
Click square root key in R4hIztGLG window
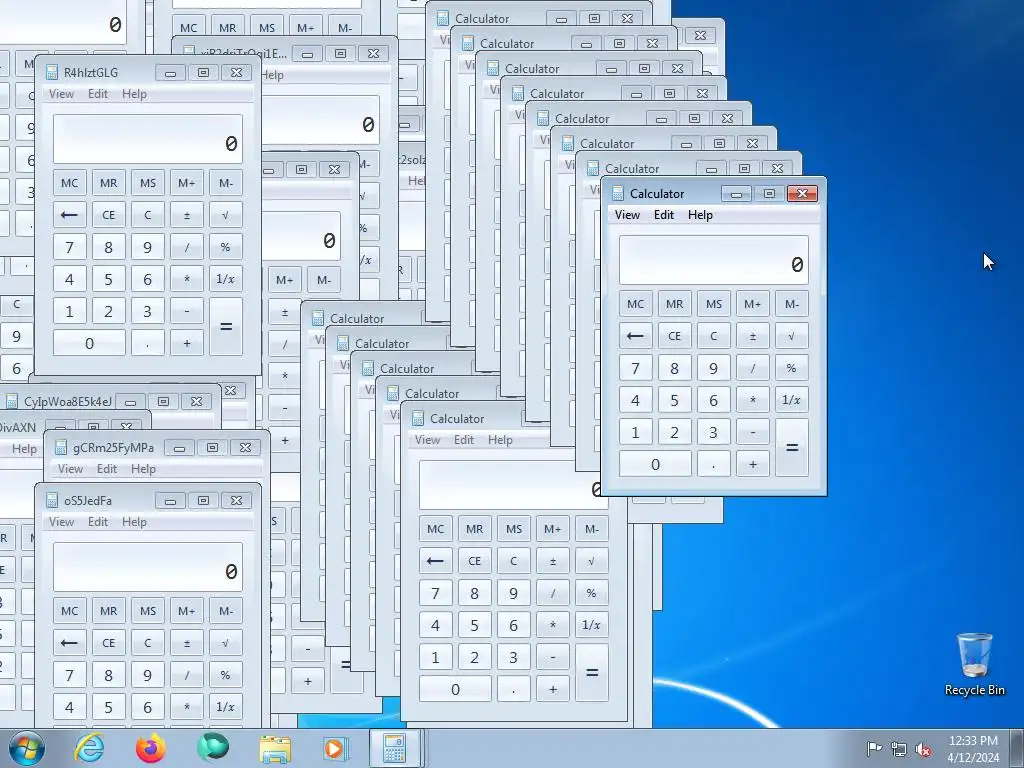coord(225,215)
